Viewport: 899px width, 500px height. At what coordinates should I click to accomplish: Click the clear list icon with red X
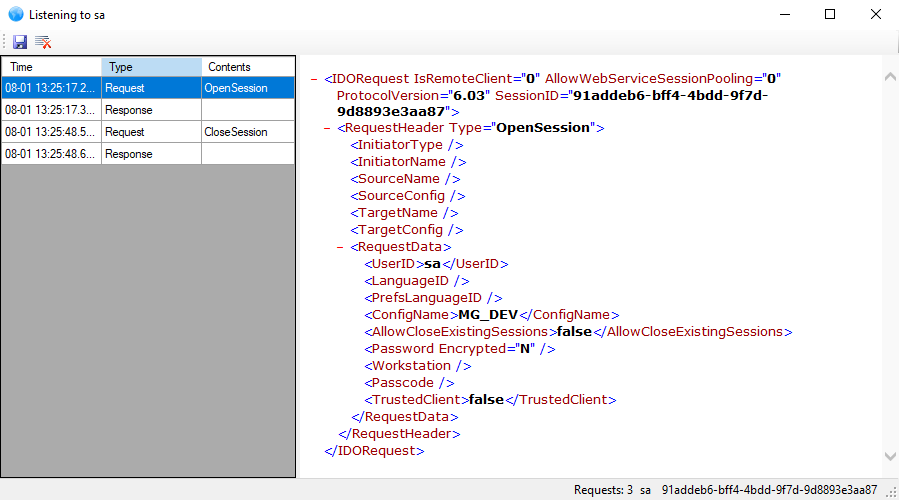43,42
